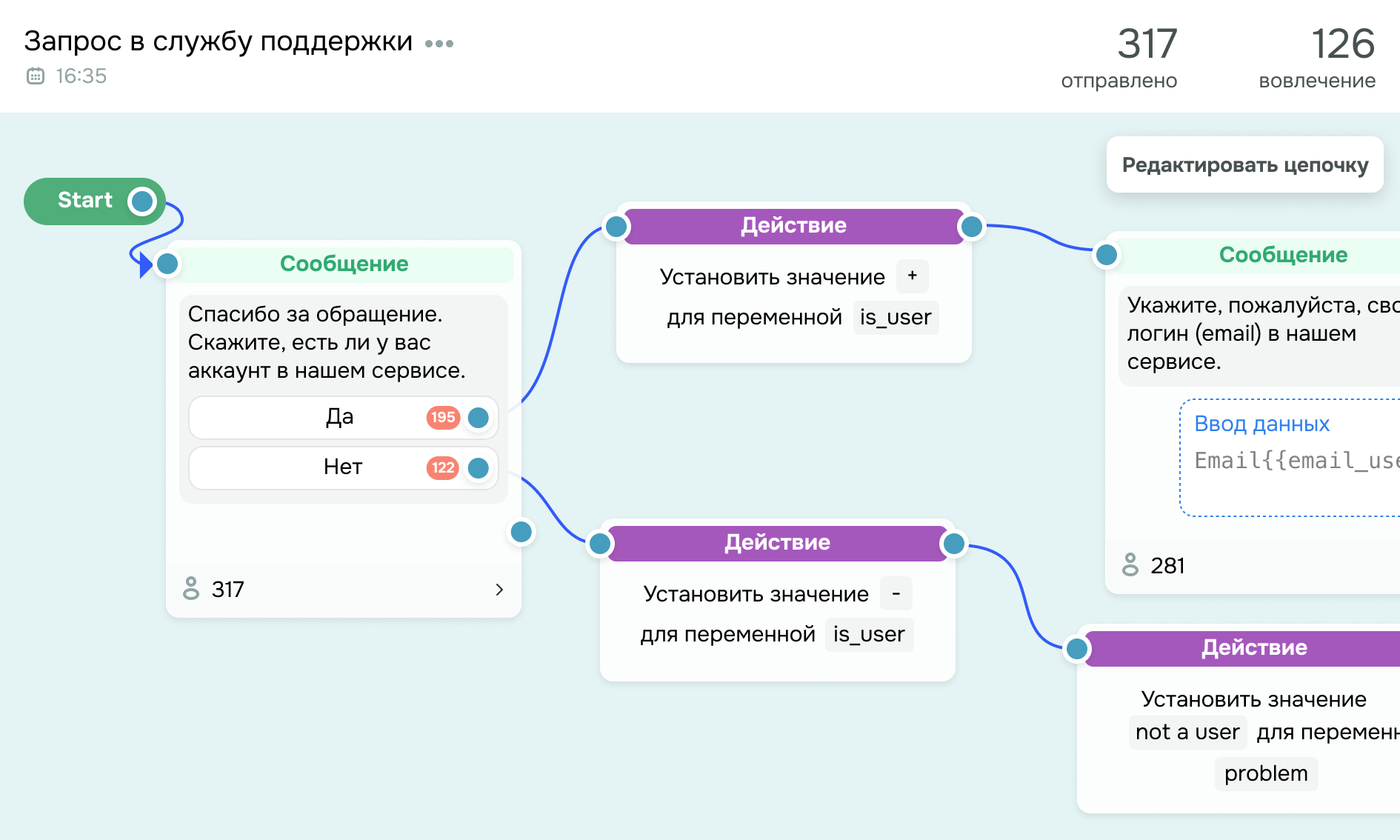Click the user icon next to 281

1130,564
